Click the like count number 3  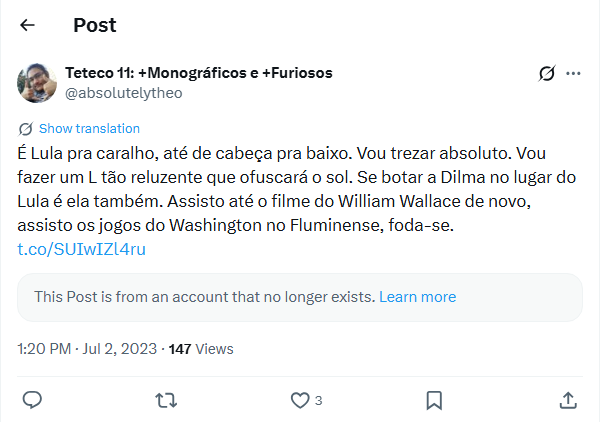(318, 401)
